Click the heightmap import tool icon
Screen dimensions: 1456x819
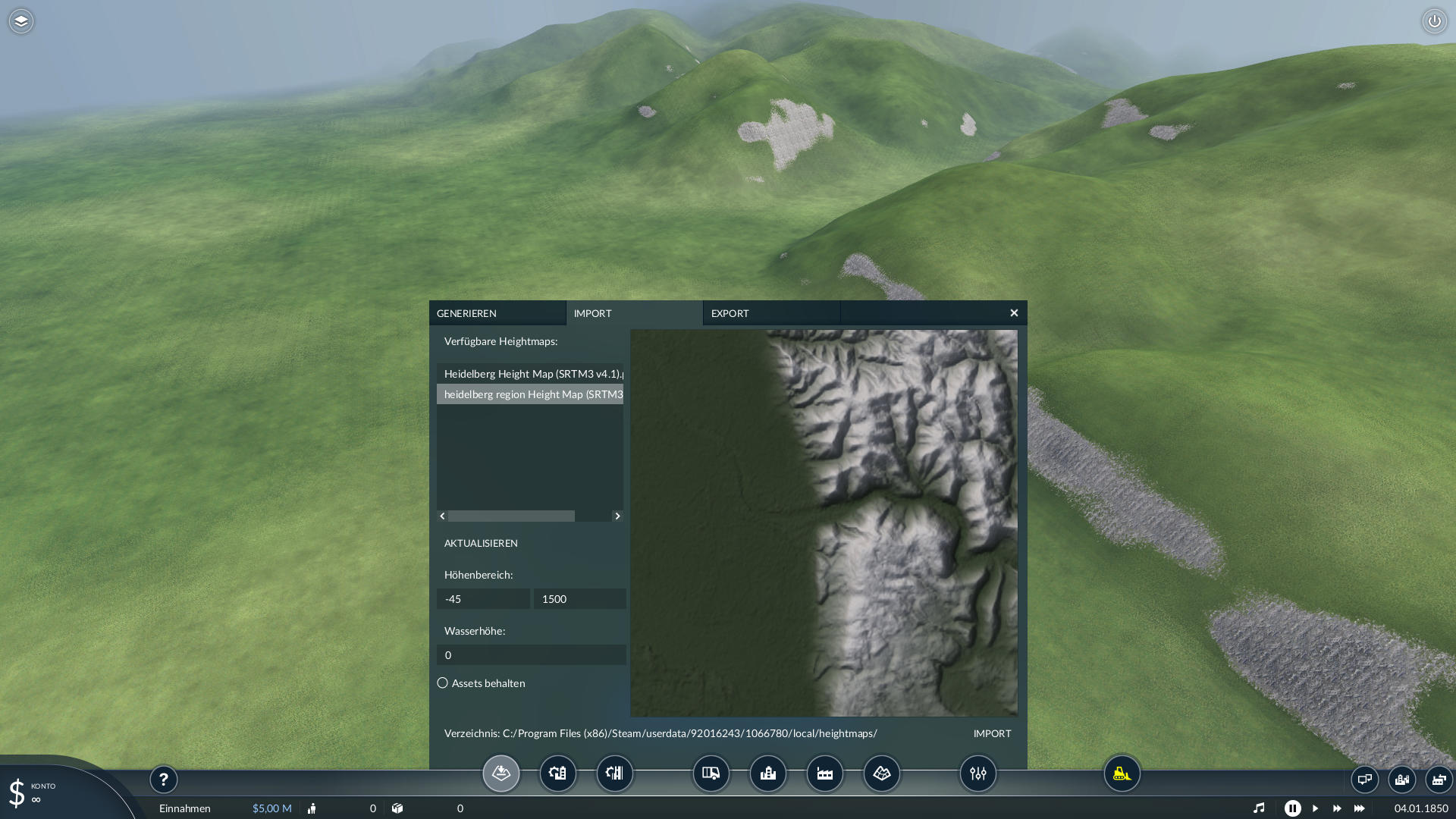pos(501,773)
